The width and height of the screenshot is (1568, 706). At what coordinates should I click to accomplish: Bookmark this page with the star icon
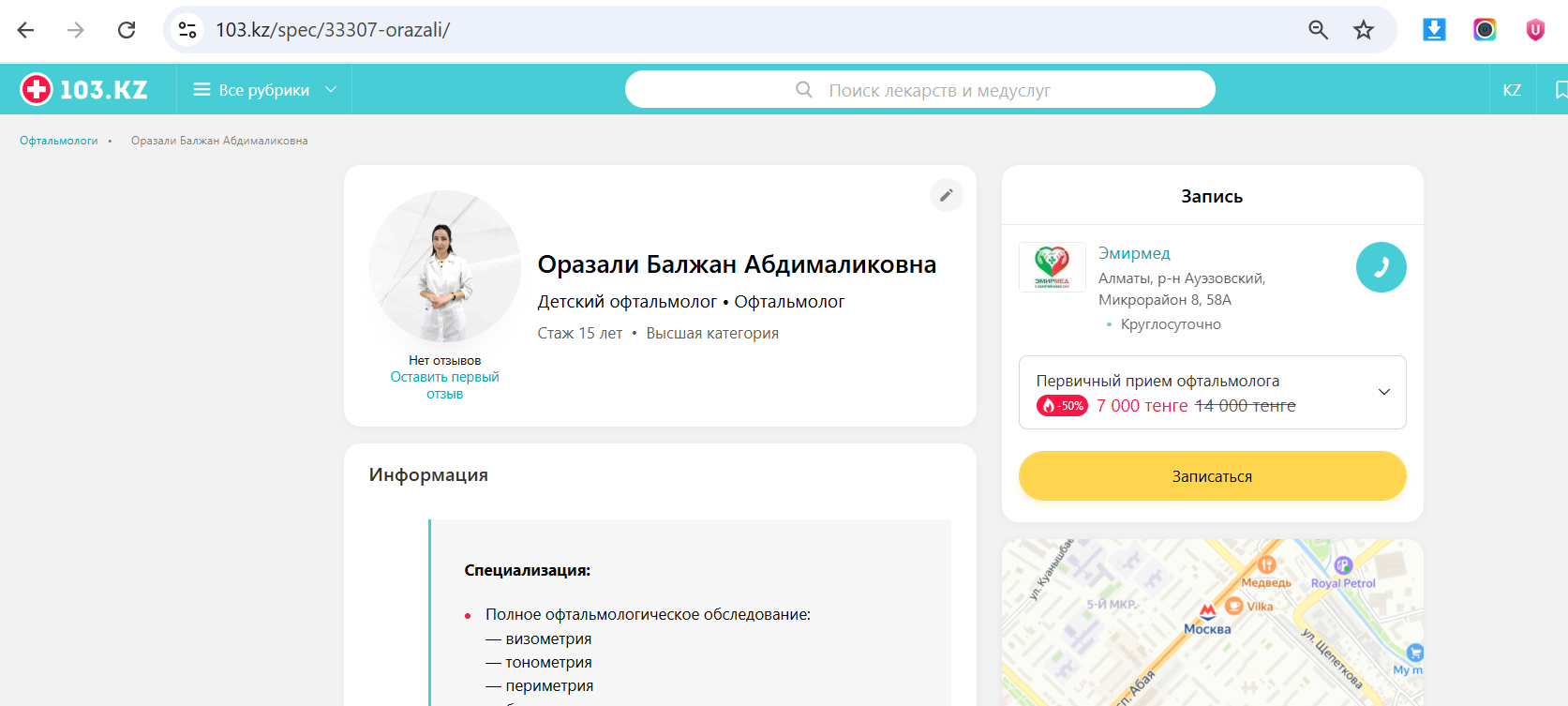pos(1364,30)
